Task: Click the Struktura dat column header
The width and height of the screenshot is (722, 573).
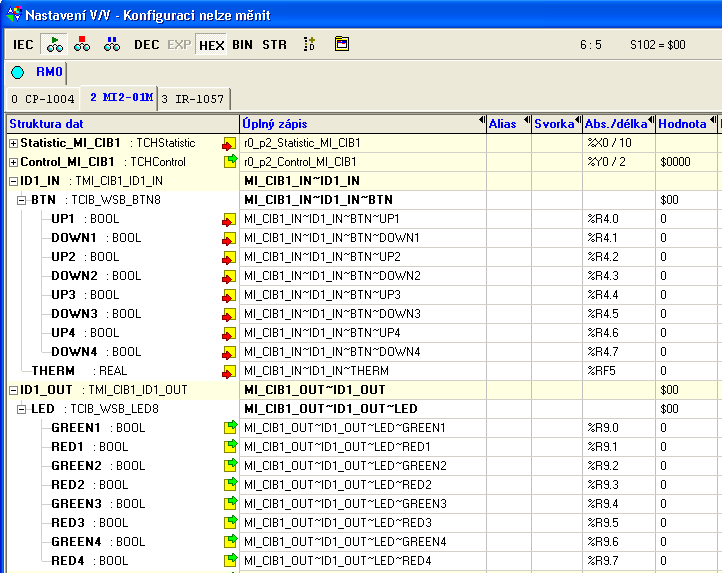Action: point(123,124)
